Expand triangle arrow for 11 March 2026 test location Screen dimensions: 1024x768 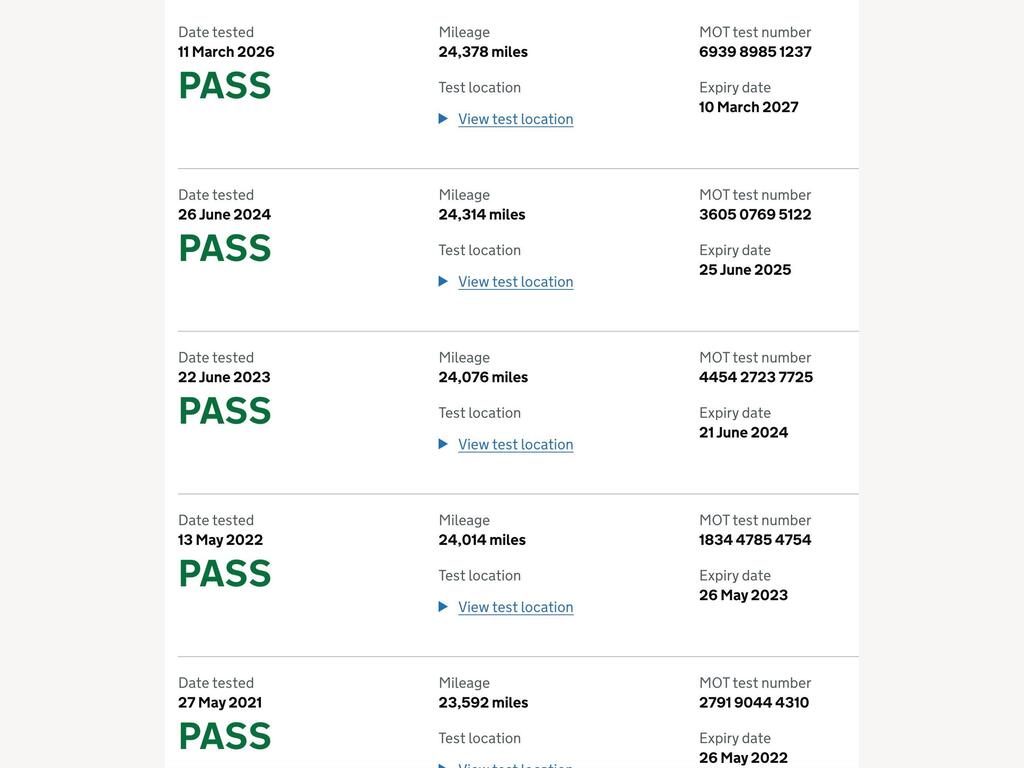click(x=443, y=119)
